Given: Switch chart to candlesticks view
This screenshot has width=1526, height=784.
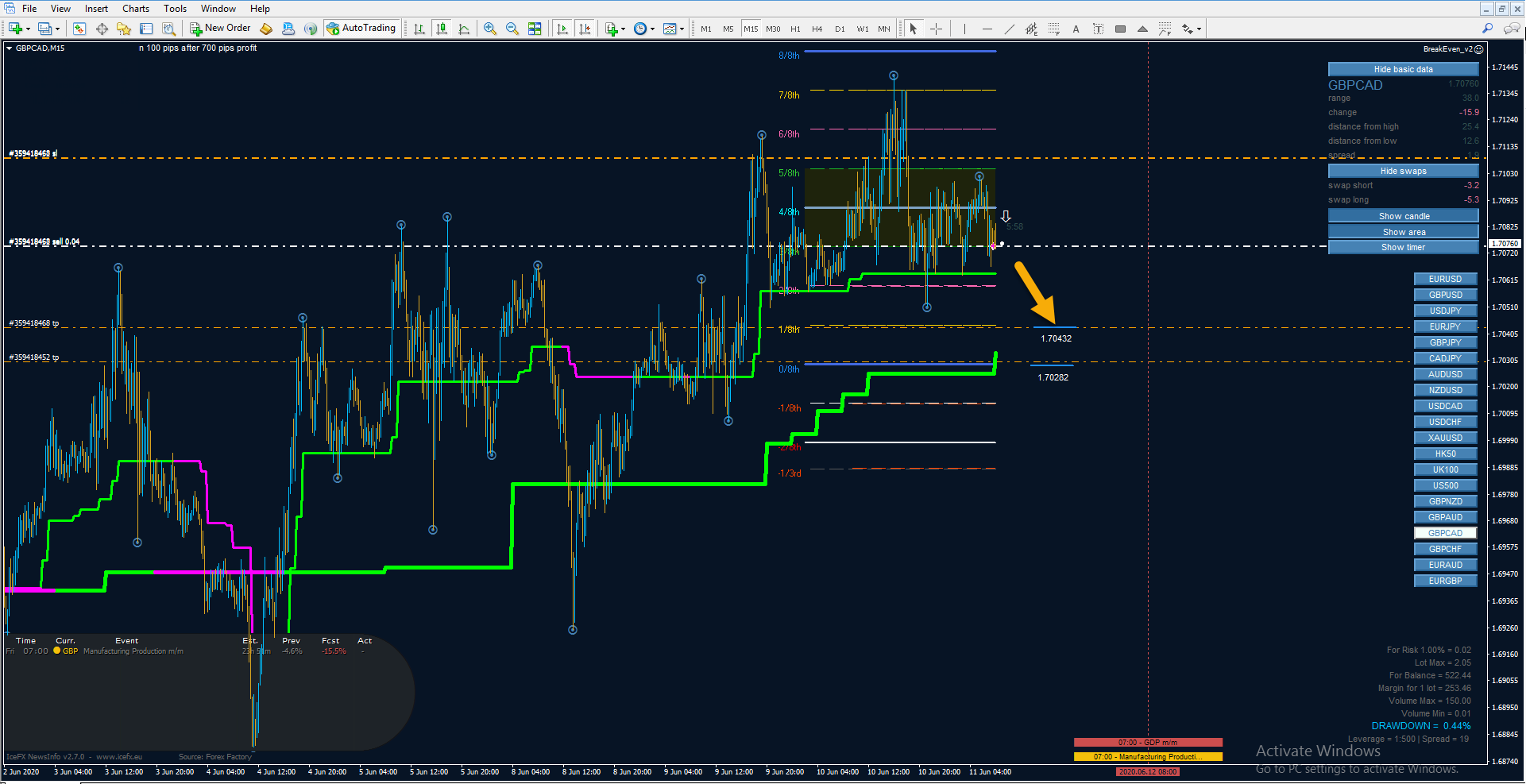Looking at the screenshot, I should tap(442, 29).
